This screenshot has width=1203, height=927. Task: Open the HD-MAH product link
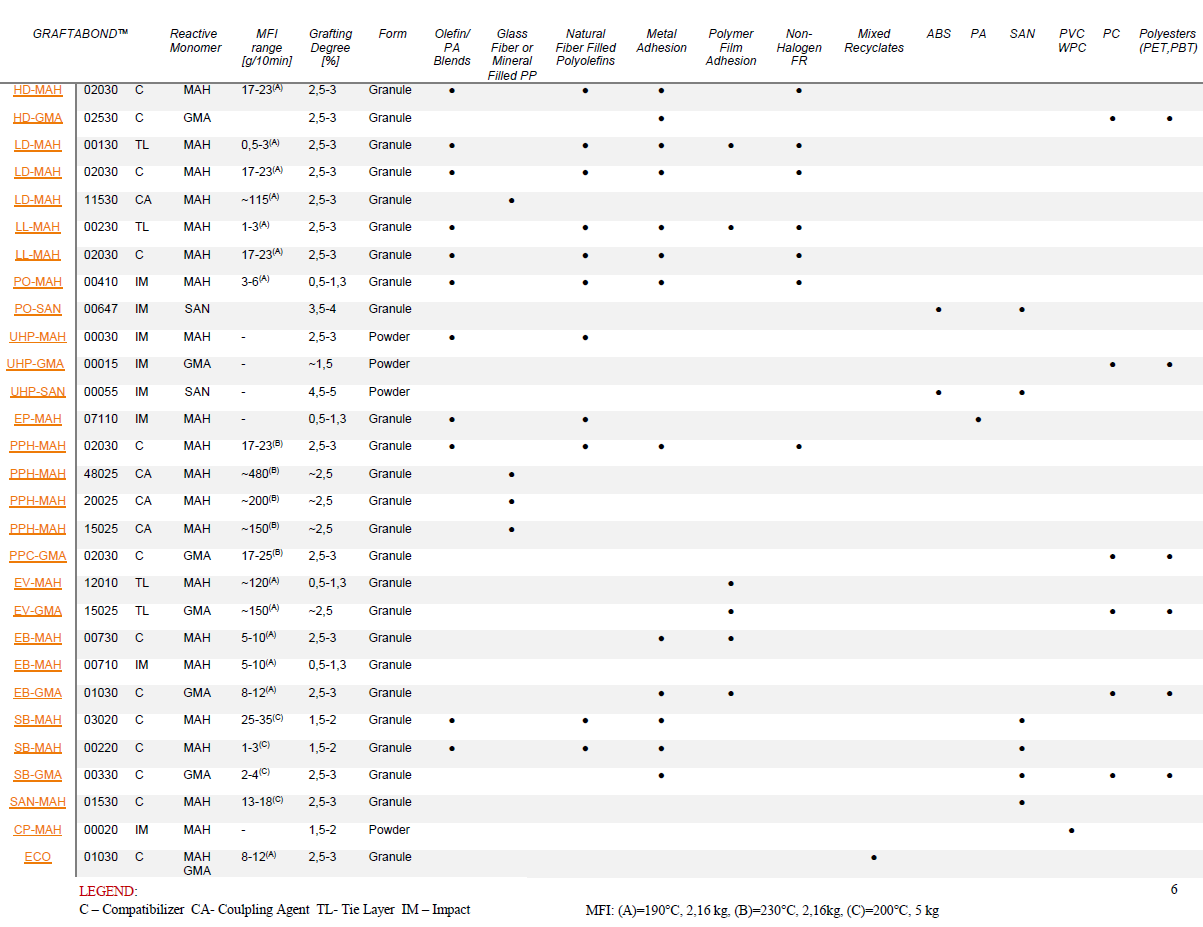[x=37, y=90]
